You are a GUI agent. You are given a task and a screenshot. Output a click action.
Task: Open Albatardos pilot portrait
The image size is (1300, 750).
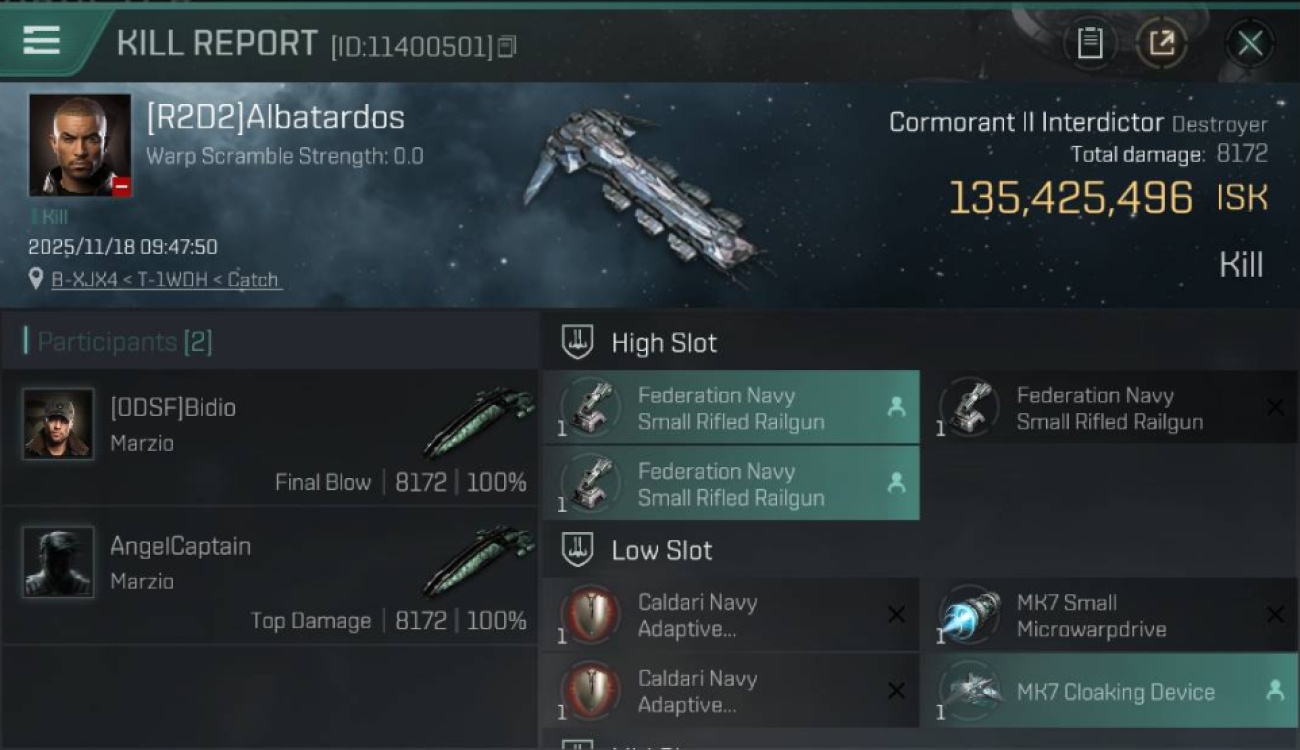pos(80,144)
